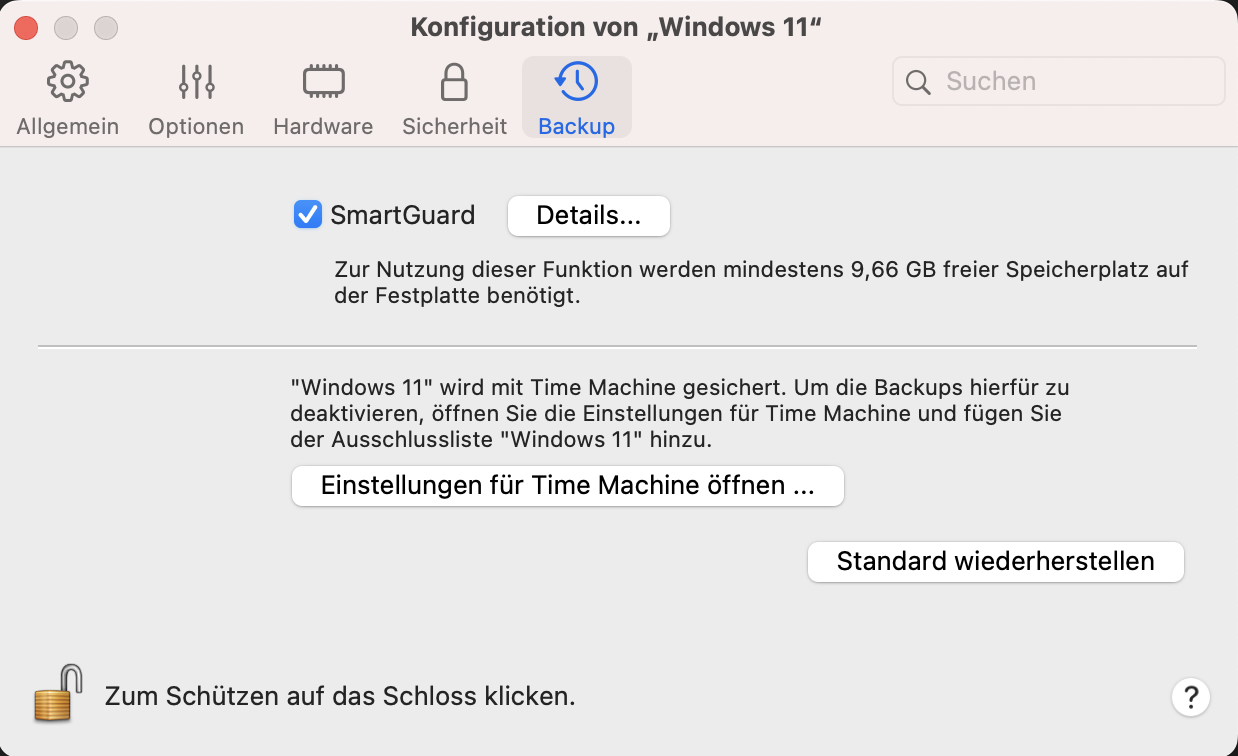Image resolution: width=1238 pixels, height=756 pixels.
Task: Click the Sicherheit padlock icon
Action: 454,82
